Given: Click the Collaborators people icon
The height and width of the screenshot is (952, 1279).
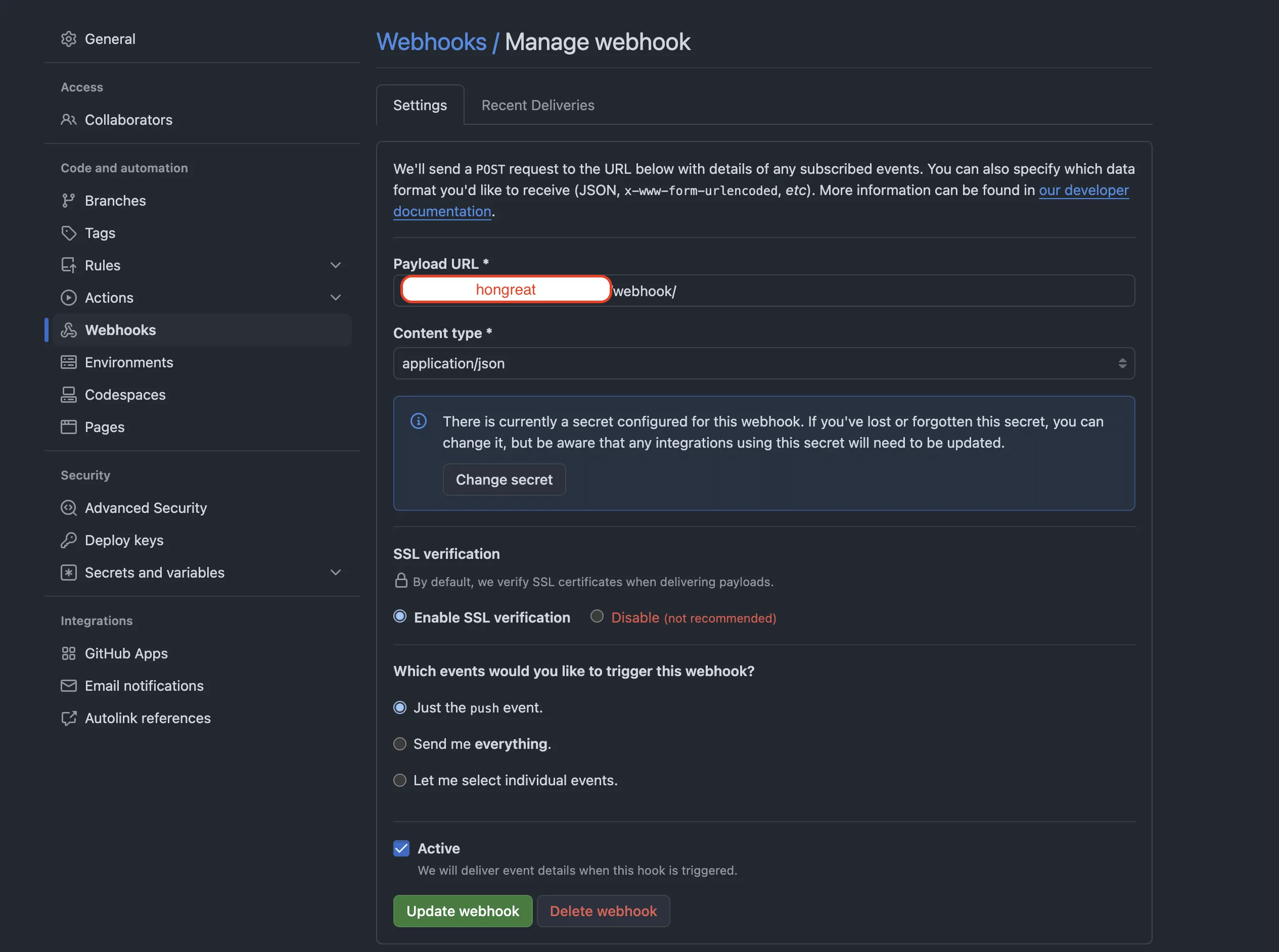Looking at the screenshot, I should (x=69, y=120).
